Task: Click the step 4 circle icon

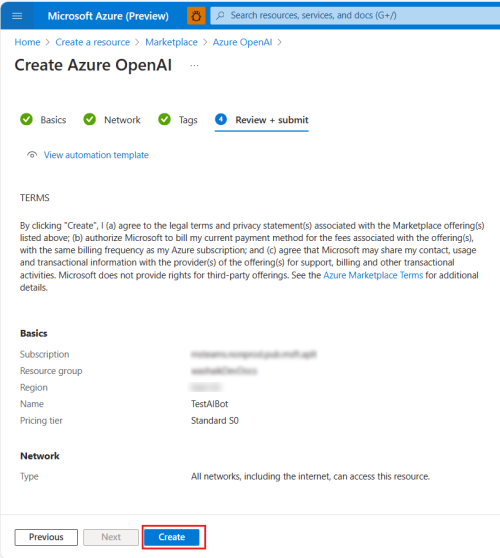Action: [x=221, y=119]
